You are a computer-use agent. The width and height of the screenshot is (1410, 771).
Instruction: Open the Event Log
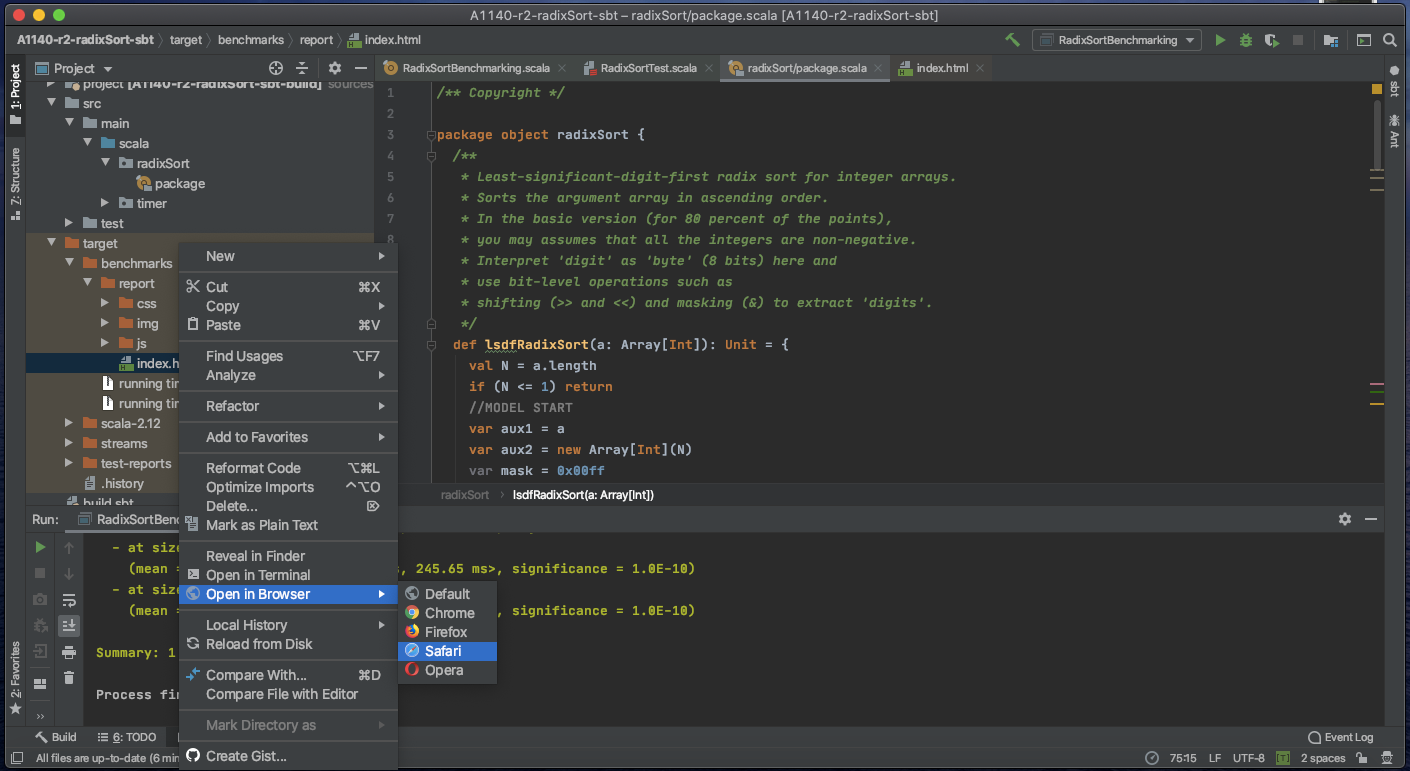coord(1340,737)
